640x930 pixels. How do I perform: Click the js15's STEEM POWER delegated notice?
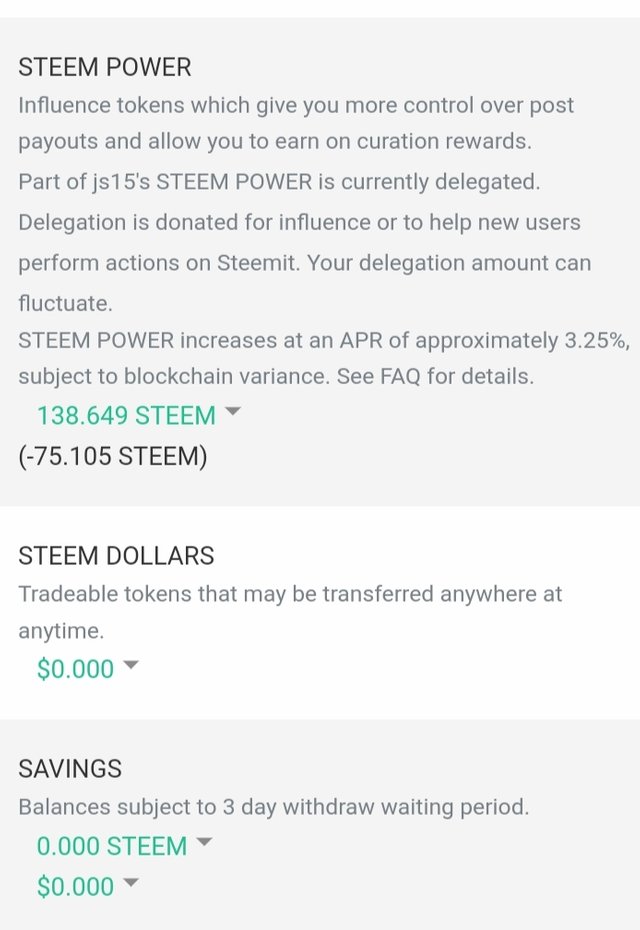279,182
